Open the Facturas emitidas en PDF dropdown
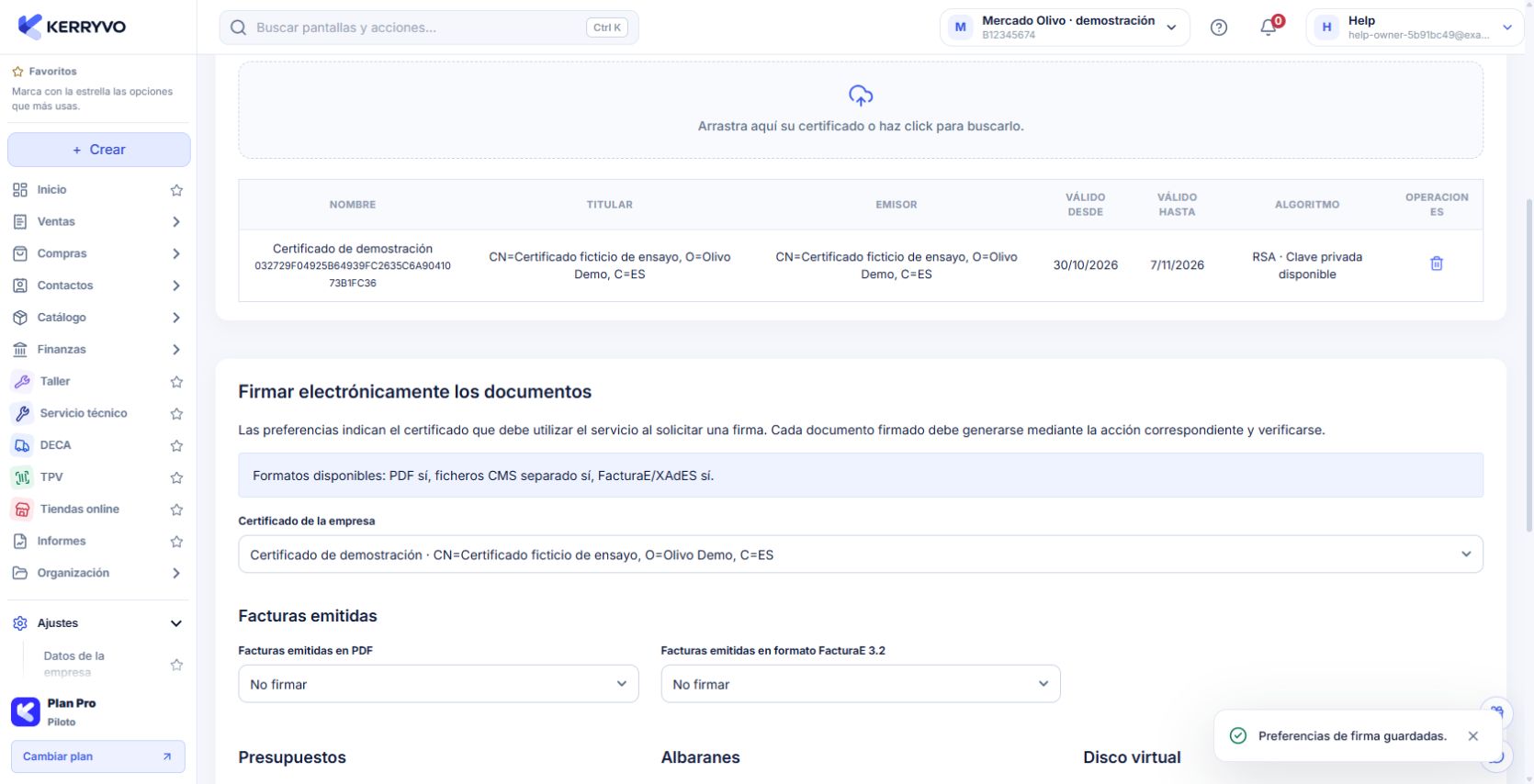 [438, 684]
